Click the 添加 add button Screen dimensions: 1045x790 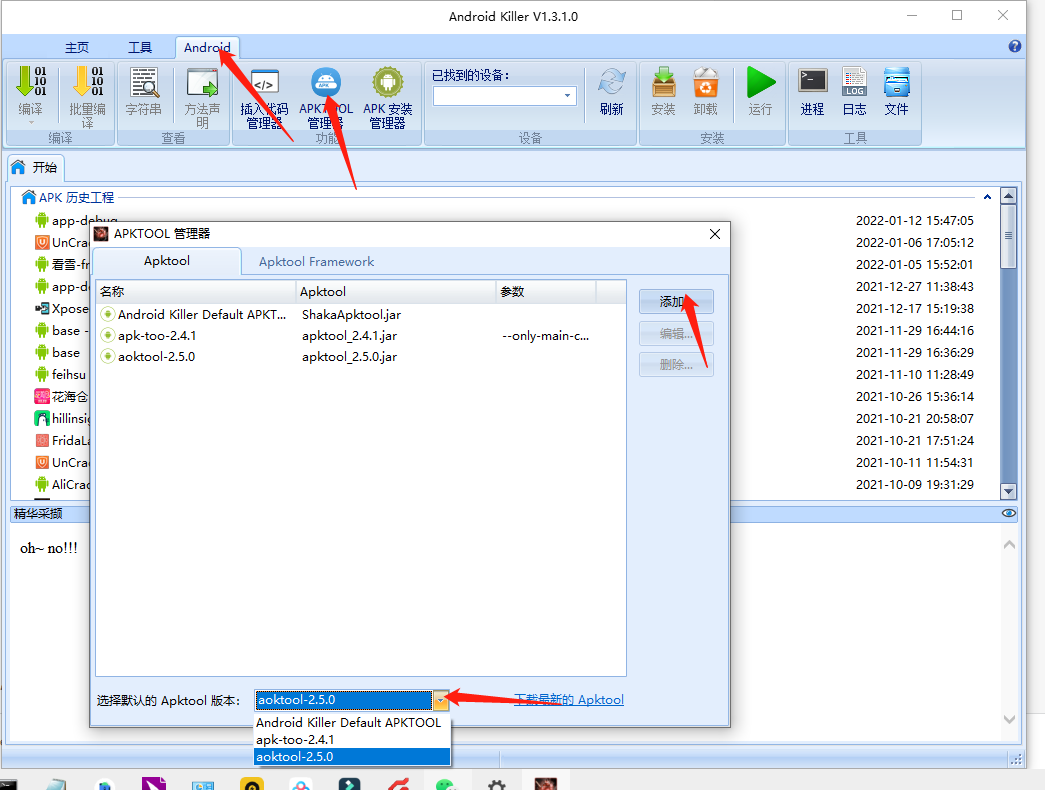point(676,302)
